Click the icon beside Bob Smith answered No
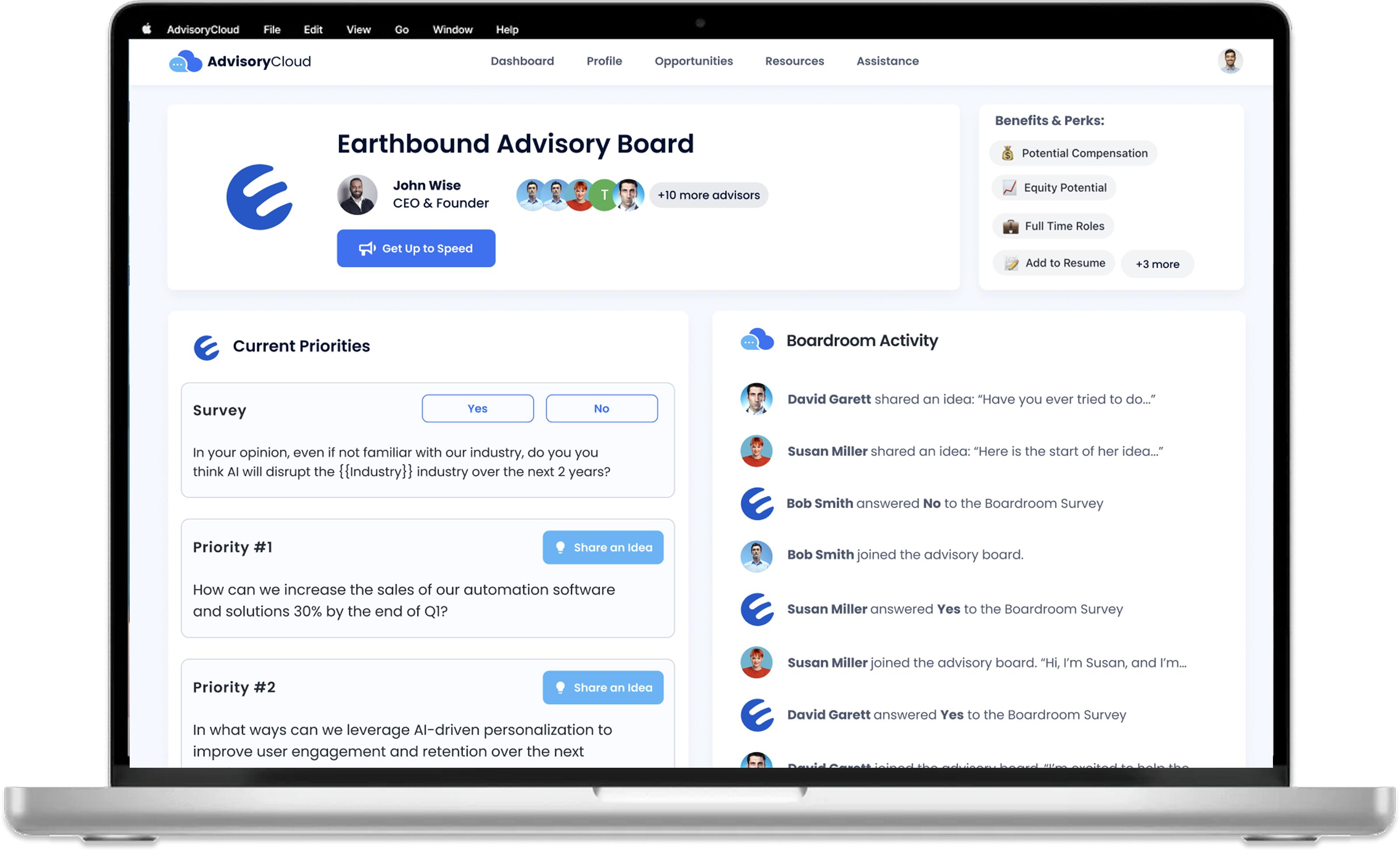1400x851 pixels. click(757, 503)
